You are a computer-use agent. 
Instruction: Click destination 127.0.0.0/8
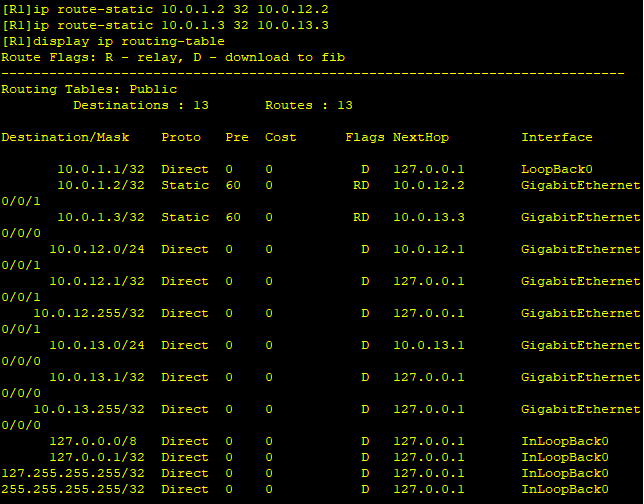(x=93, y=442)
